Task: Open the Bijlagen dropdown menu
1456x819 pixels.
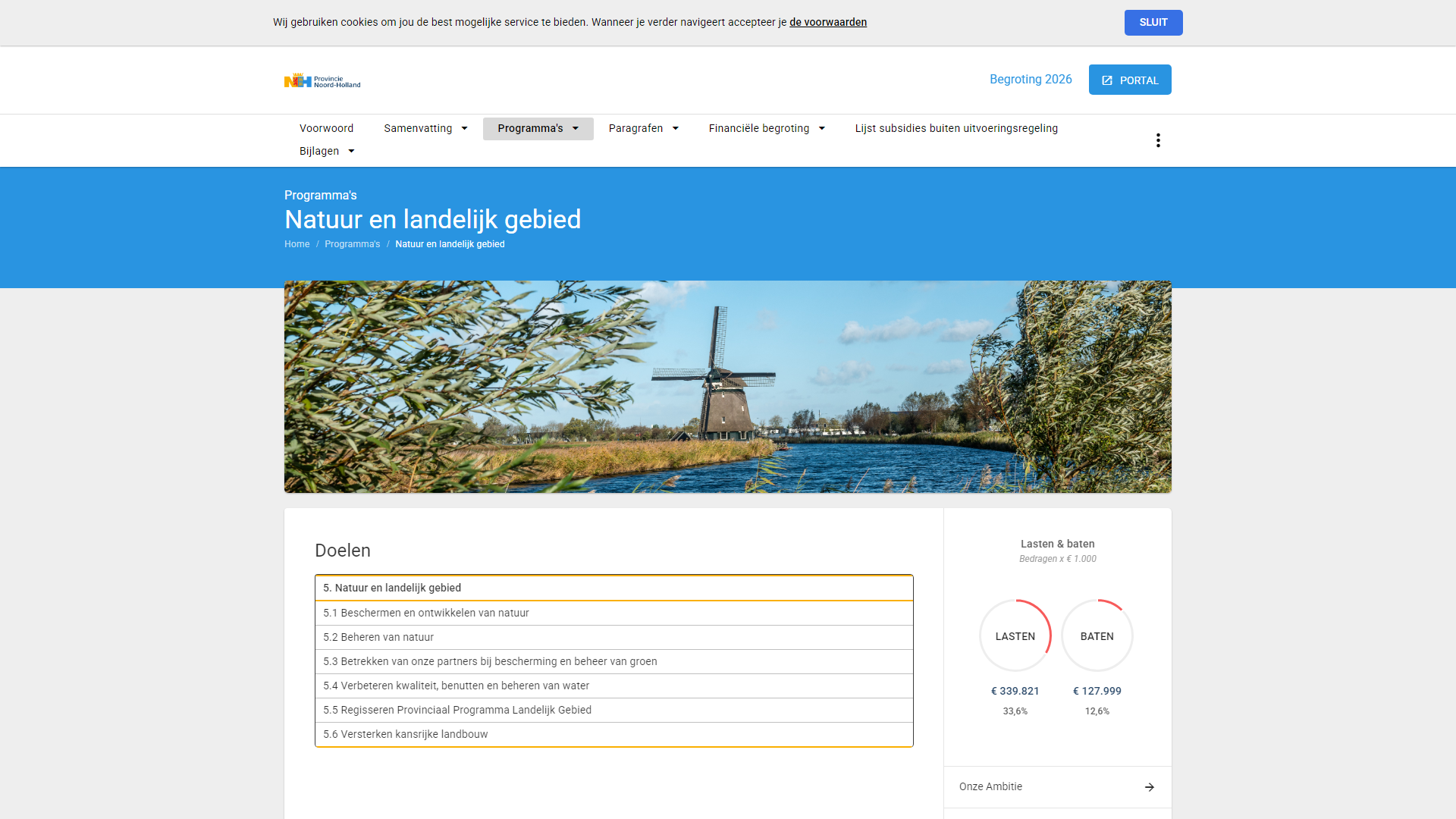Action: 327,151
